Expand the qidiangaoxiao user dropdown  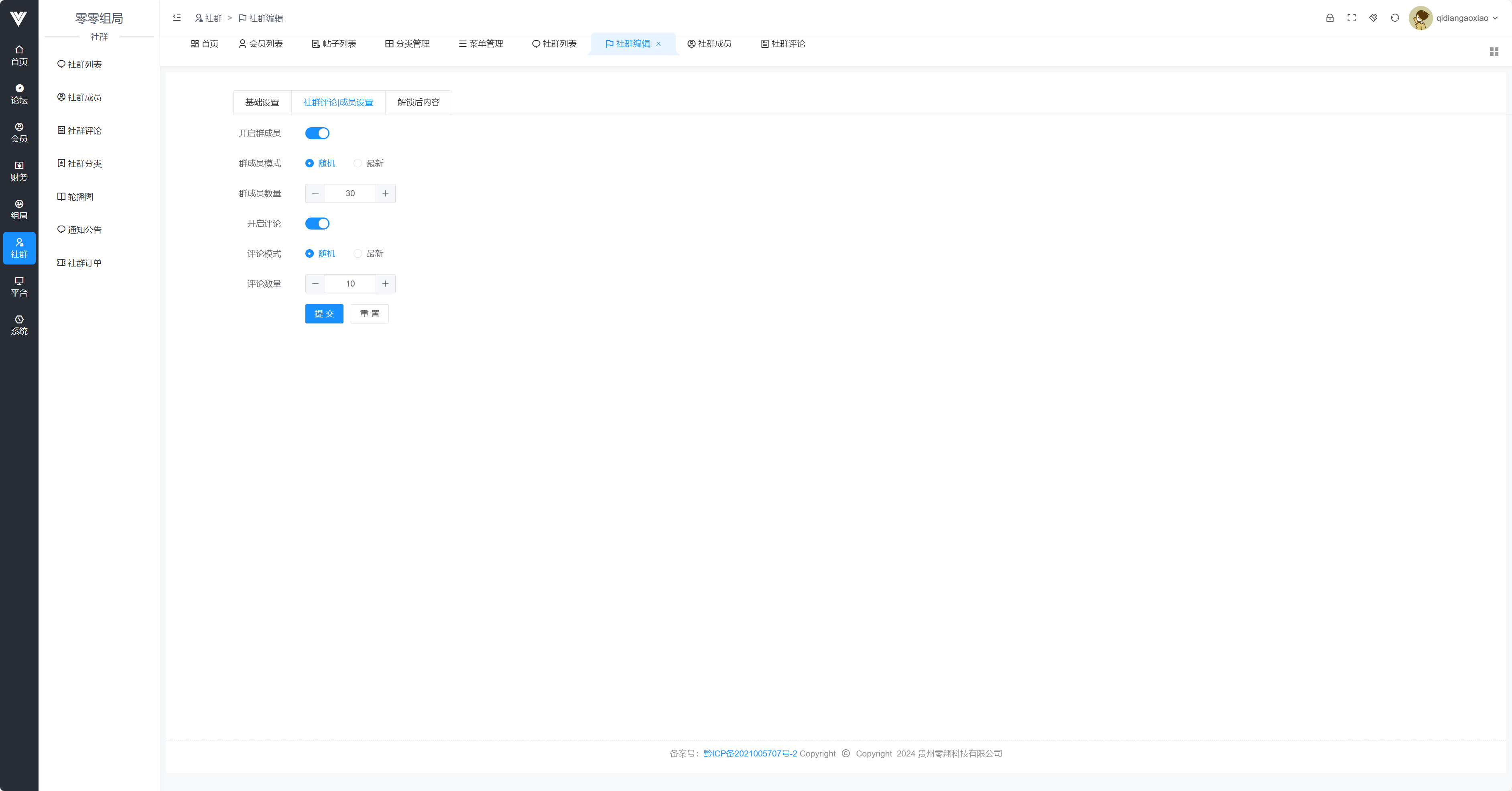(x=1461, y=18)
